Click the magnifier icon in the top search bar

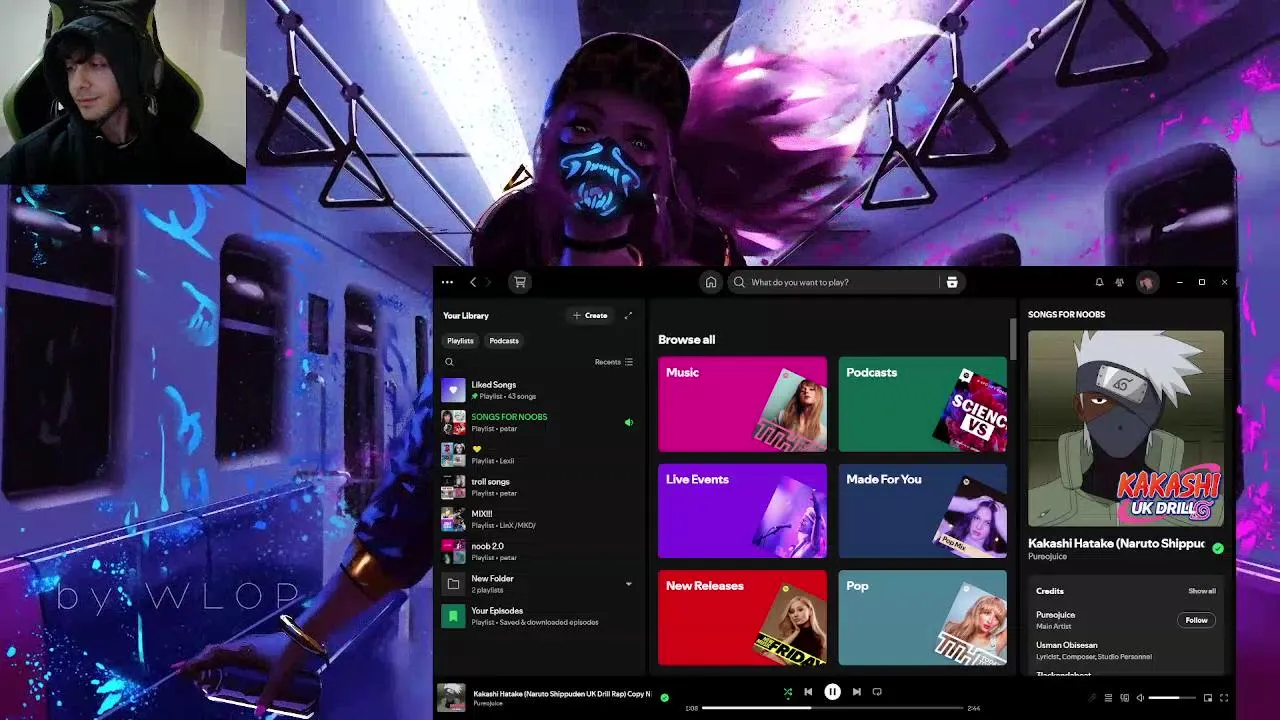740,282
